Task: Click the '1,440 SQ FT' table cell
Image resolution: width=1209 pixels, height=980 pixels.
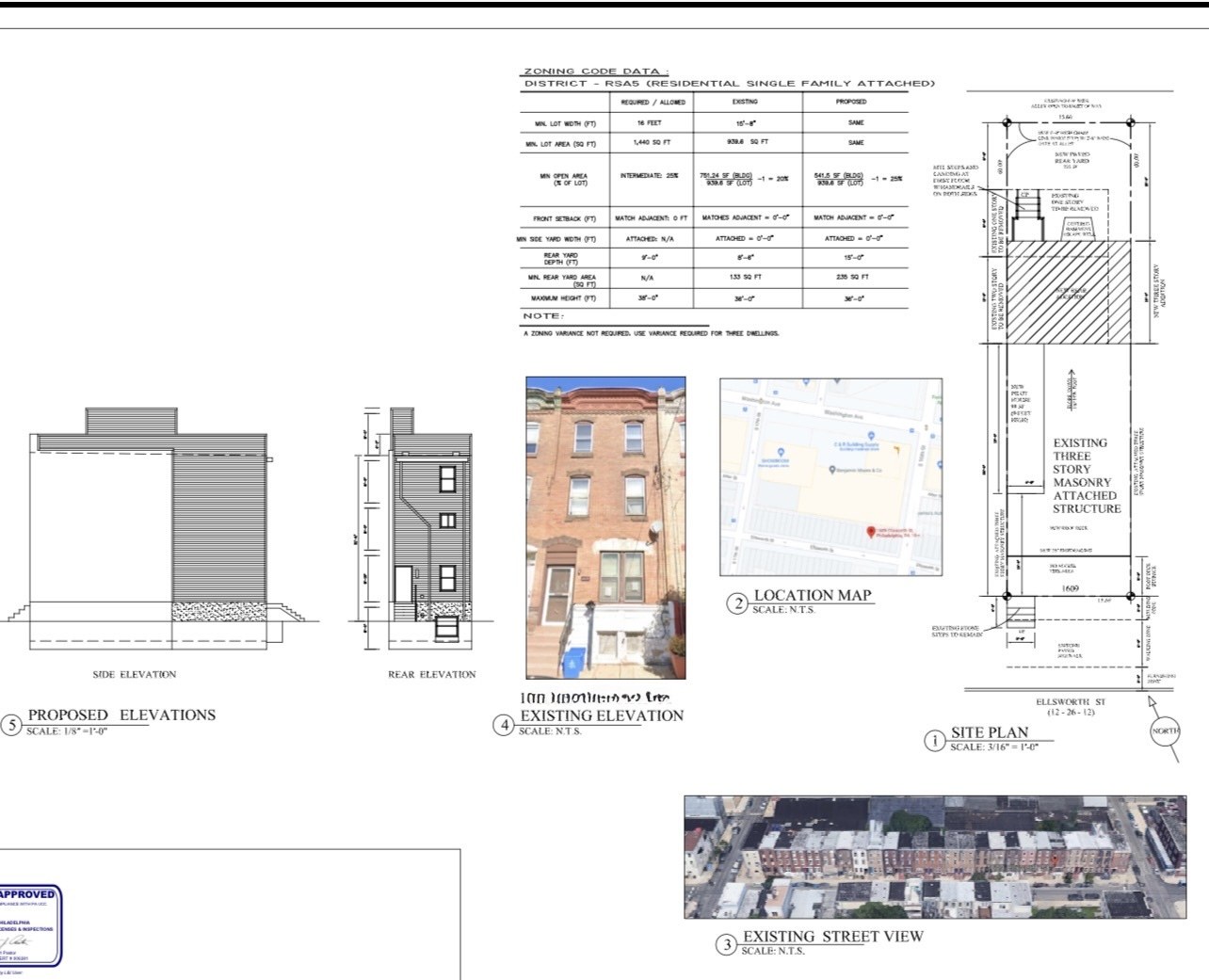Action: [652, 143]
